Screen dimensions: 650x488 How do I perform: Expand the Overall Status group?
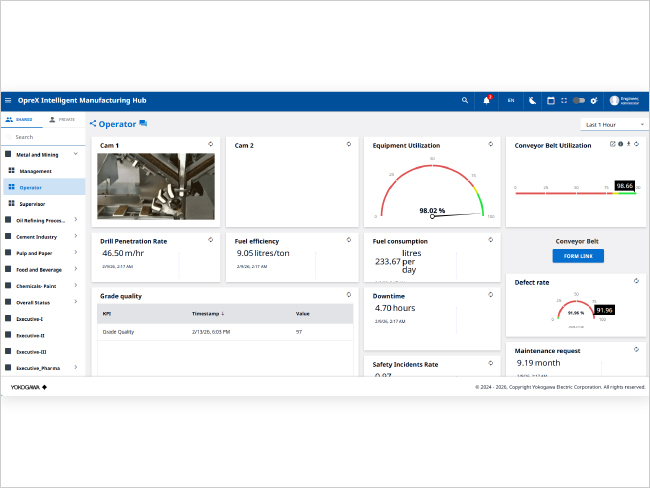click(75, 301)
